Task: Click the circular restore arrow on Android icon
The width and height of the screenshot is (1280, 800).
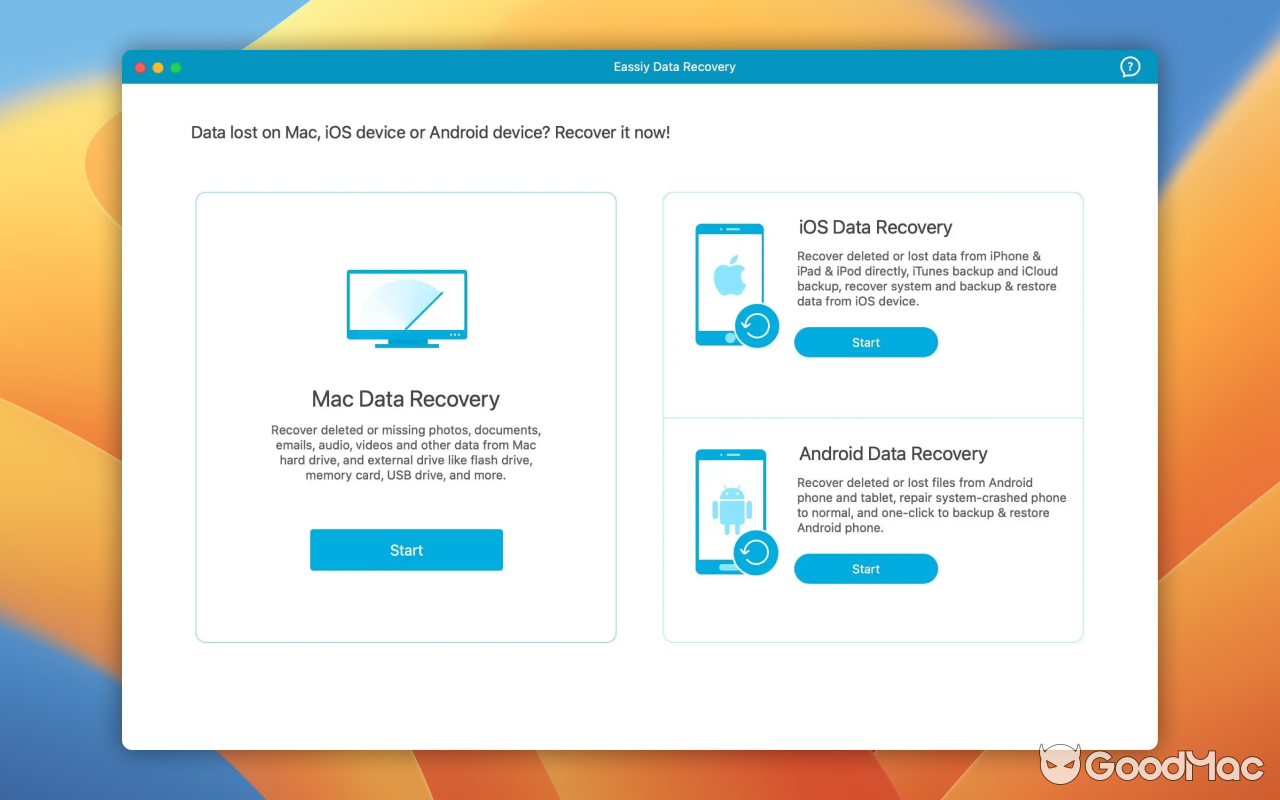Action: [x=757, y=552]
